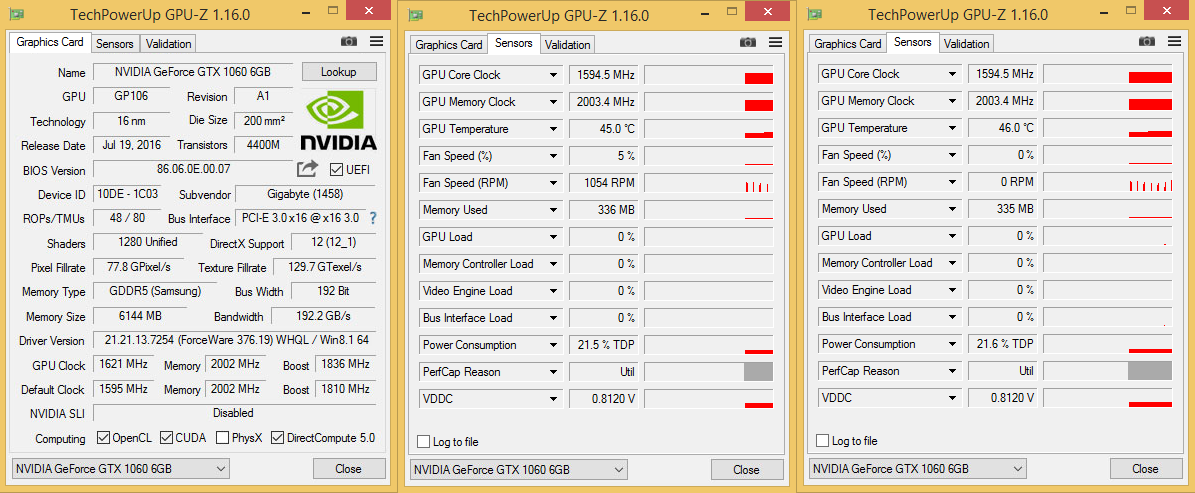This screenshot has height=493, width=1195.
Task: Click Fan Speed (RPM) graph in middle window
Action: point(709,183)
